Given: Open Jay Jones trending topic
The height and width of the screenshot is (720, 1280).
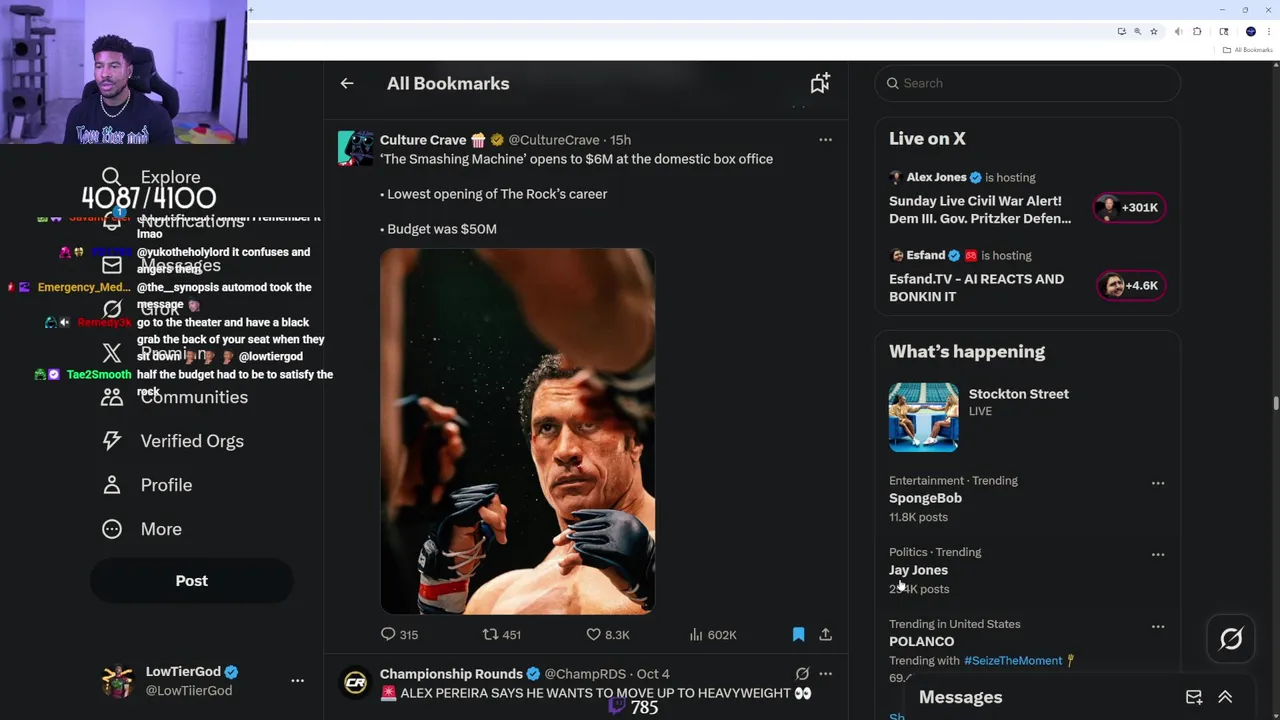Looking at the screenshot, I should pyautogui.click(x=918, y=570).
